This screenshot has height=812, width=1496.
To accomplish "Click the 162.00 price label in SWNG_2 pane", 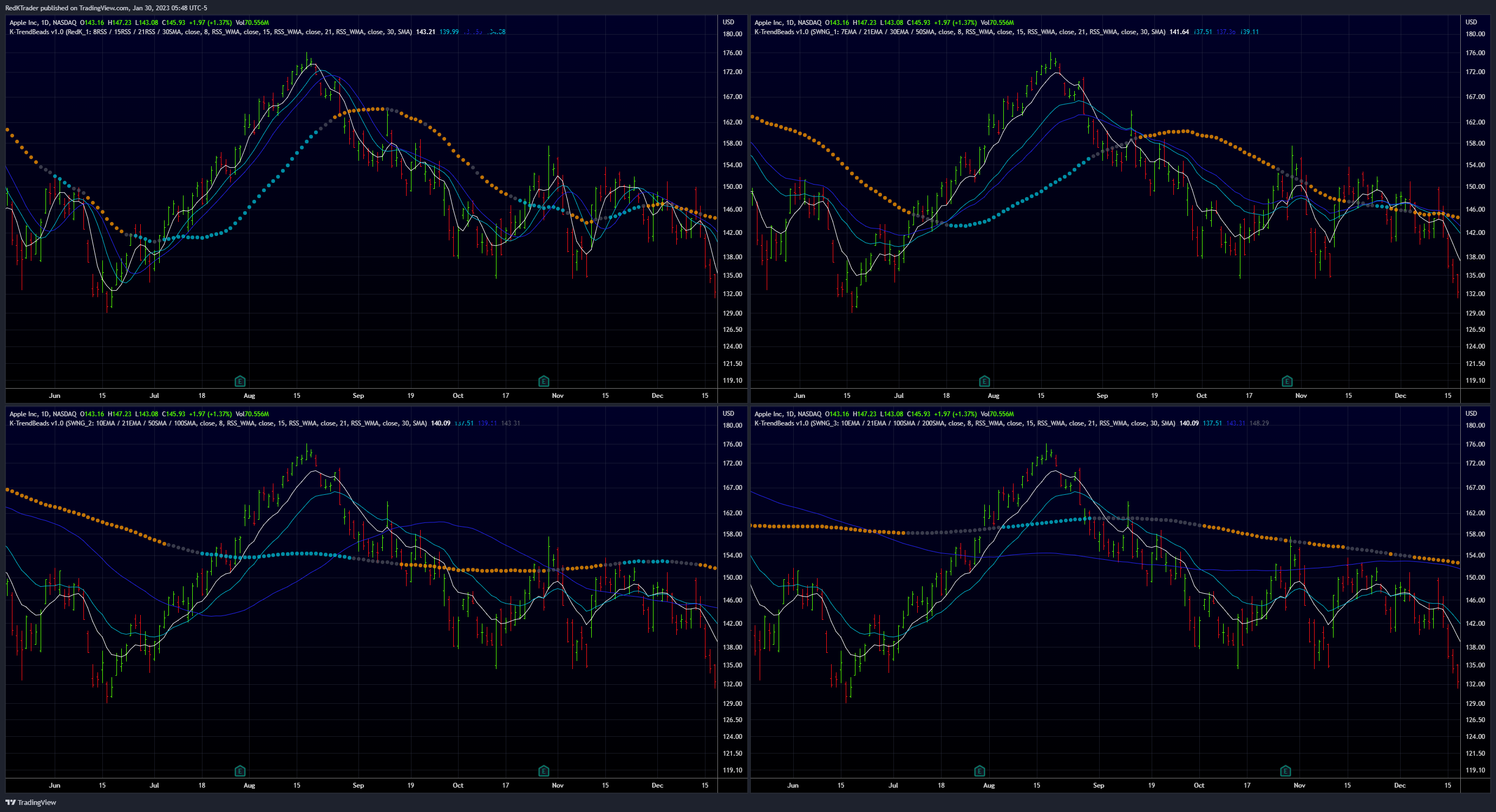I will click(733, 513).
